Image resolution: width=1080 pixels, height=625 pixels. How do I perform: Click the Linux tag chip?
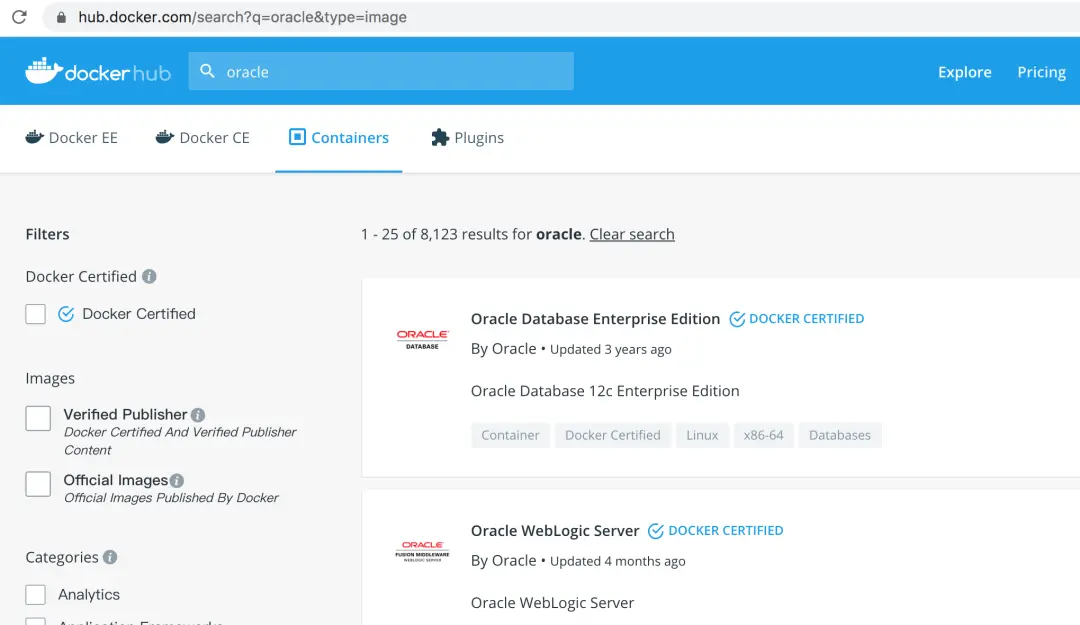pos(702,435)
